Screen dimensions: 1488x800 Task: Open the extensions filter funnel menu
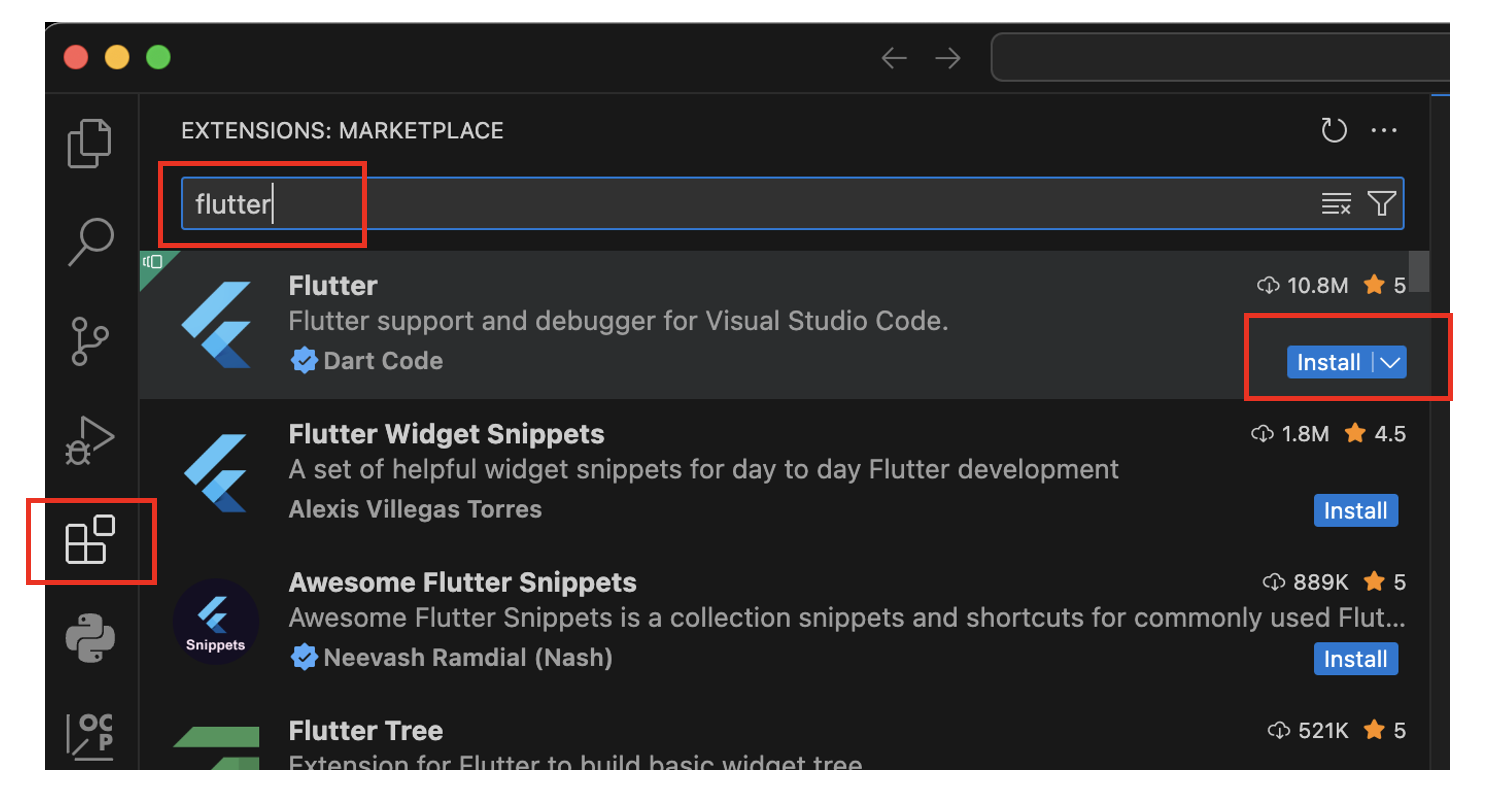(x=1381, y=204)
